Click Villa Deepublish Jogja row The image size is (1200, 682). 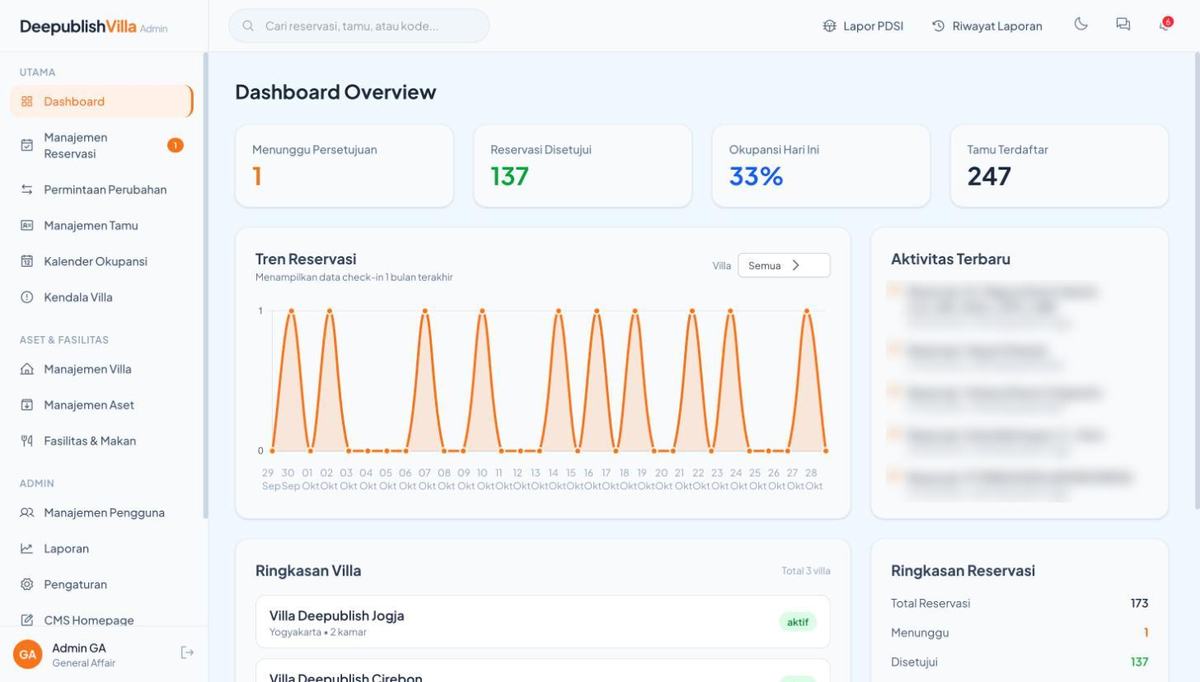tap(543, 622)
